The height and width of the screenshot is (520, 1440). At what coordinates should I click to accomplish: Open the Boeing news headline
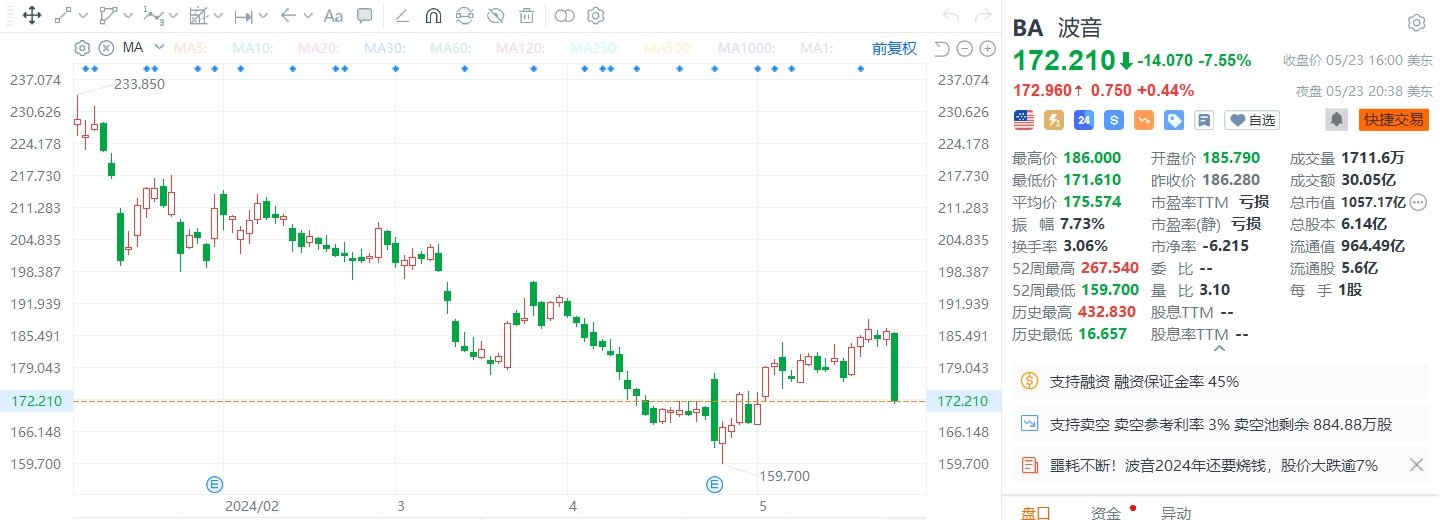tap(1213, 465)
